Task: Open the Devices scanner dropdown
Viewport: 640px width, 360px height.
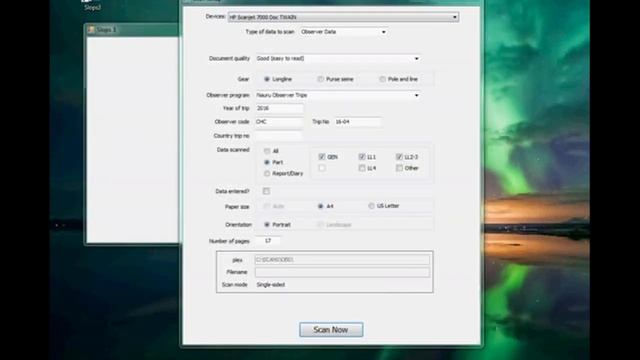Action: tap(343, 17)
